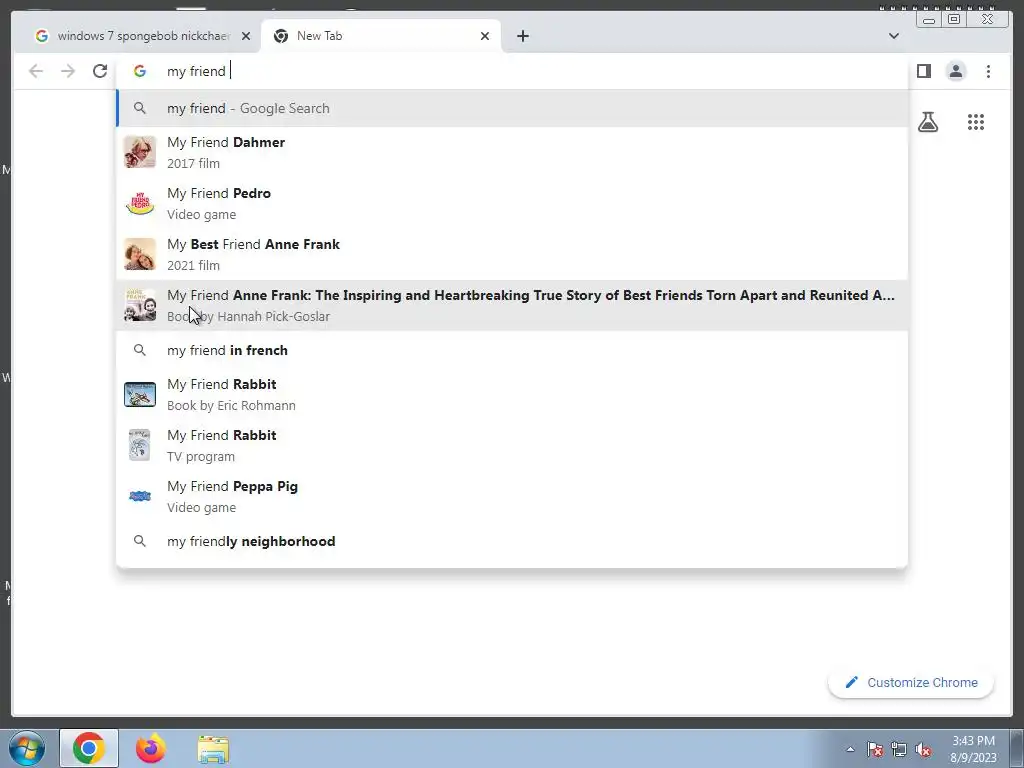Click the My Friend Rabbit book cover thumbnail
1024x768 pixels.
click(x=140, y=394)
